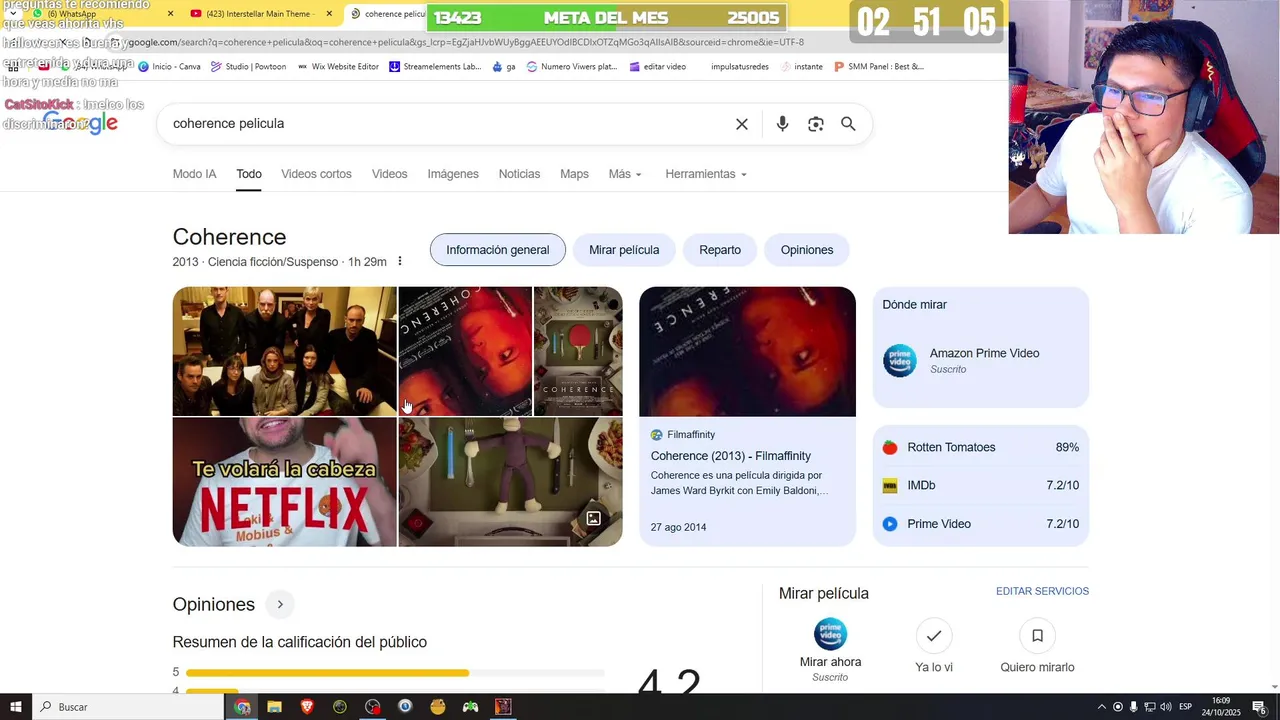Click the Amazon Prime Video logo under Dónde mirar
Viewport: 1280px width, 720px height.
tap(900, 361)
